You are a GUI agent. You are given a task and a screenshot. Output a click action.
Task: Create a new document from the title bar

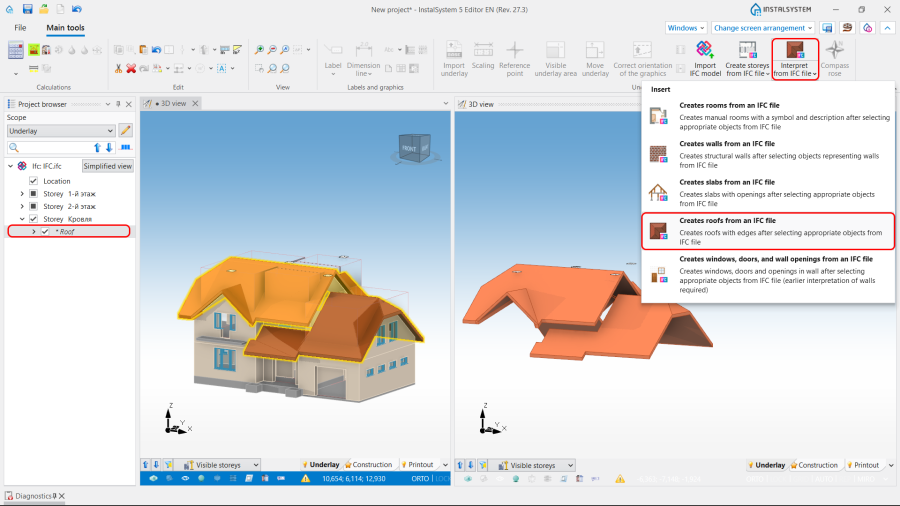60,9
